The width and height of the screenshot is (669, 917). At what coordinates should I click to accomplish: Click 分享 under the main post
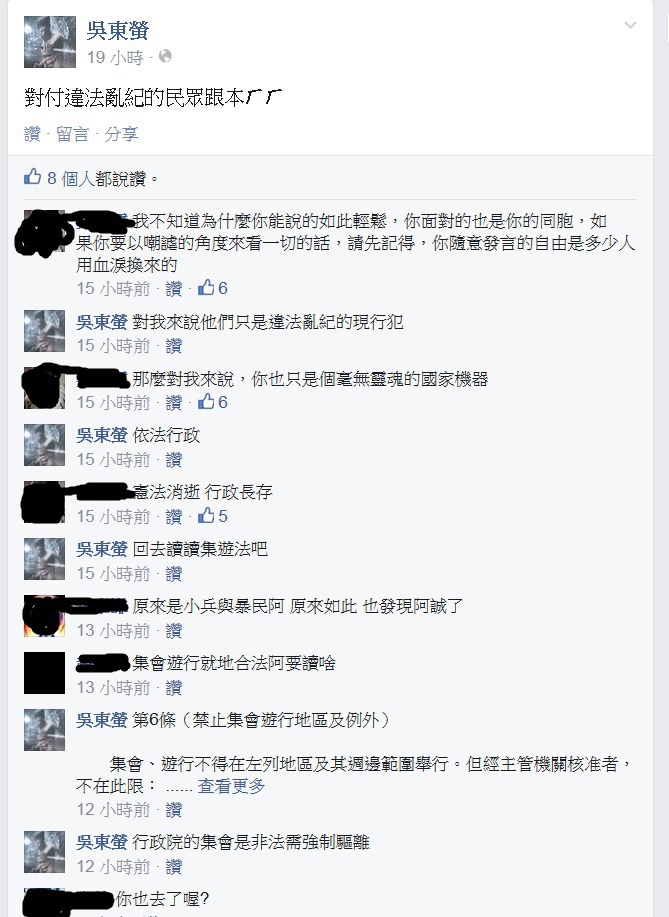[x=121, y=134]
